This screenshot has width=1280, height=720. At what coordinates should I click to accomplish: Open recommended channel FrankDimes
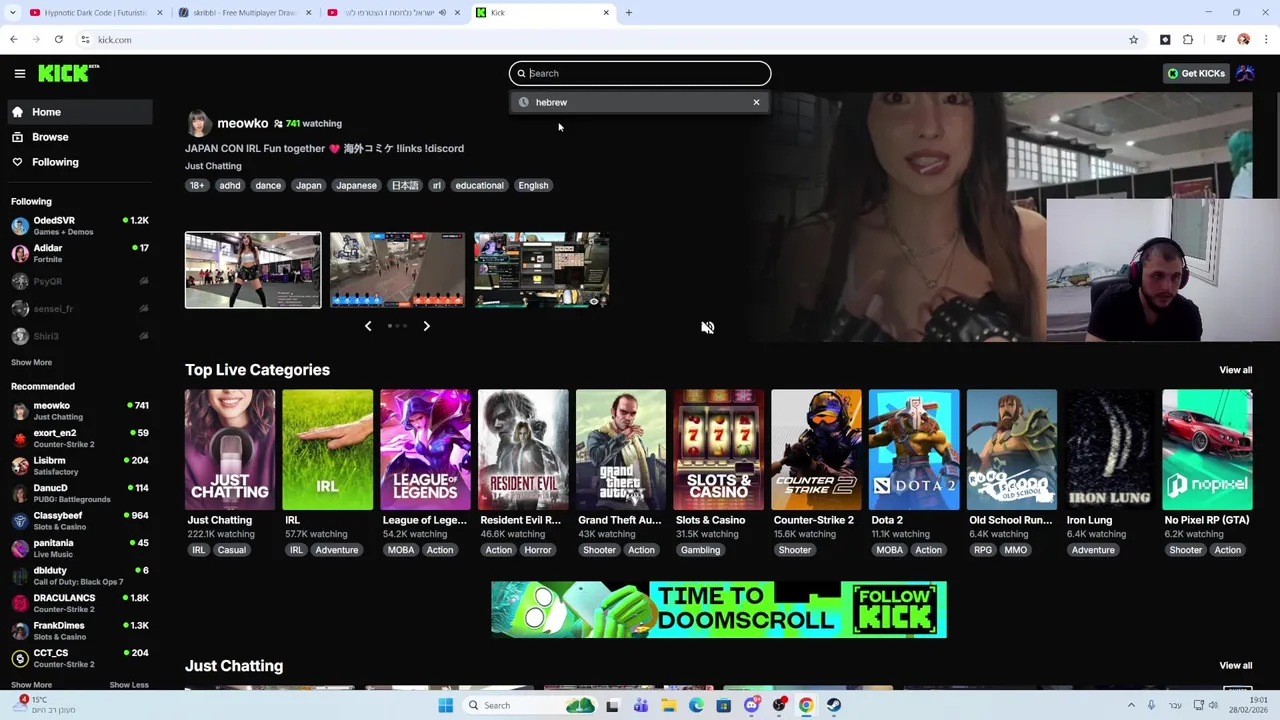[79, 630]
